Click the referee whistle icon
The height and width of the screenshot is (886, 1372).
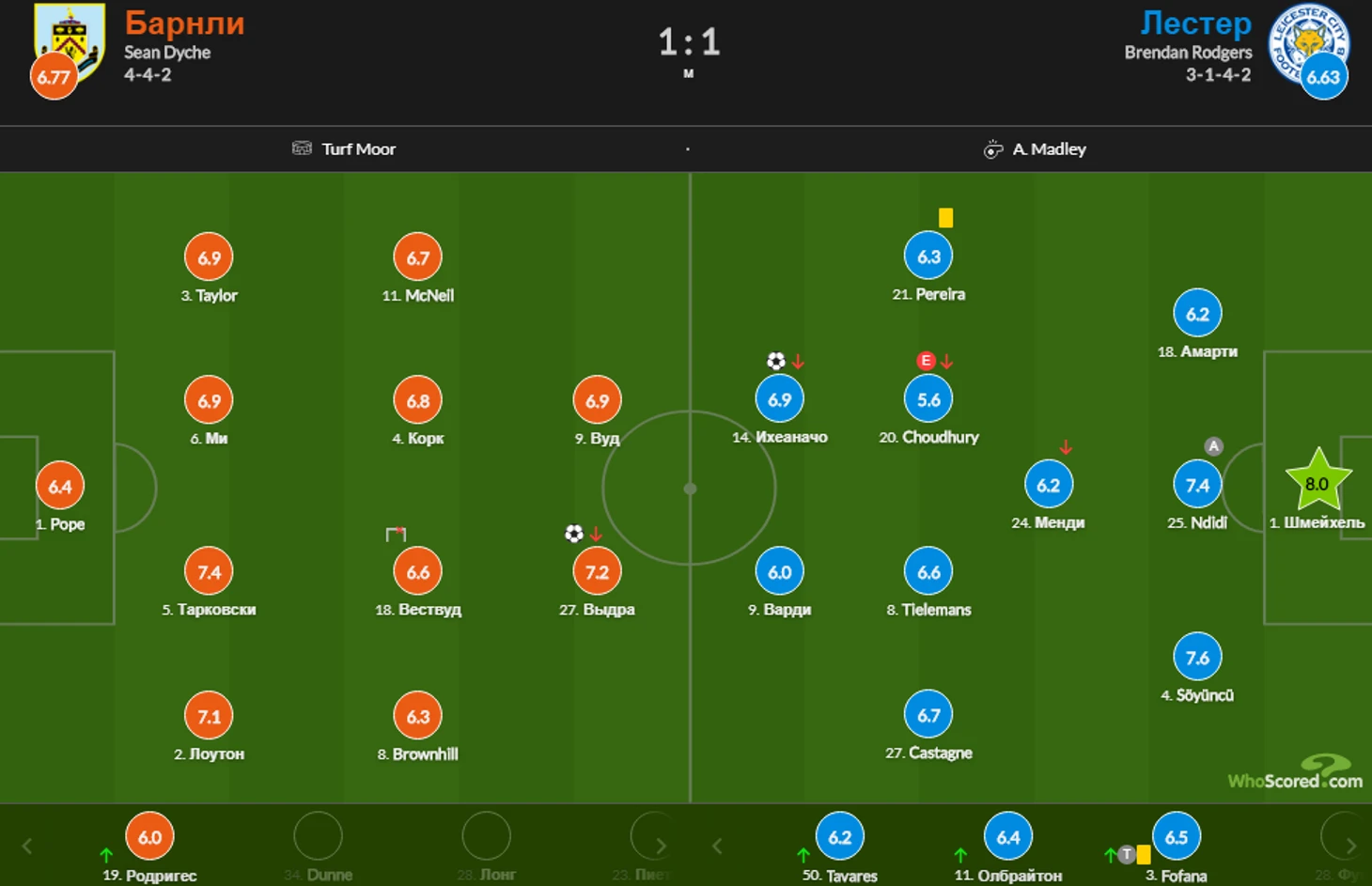click(993, 148)
